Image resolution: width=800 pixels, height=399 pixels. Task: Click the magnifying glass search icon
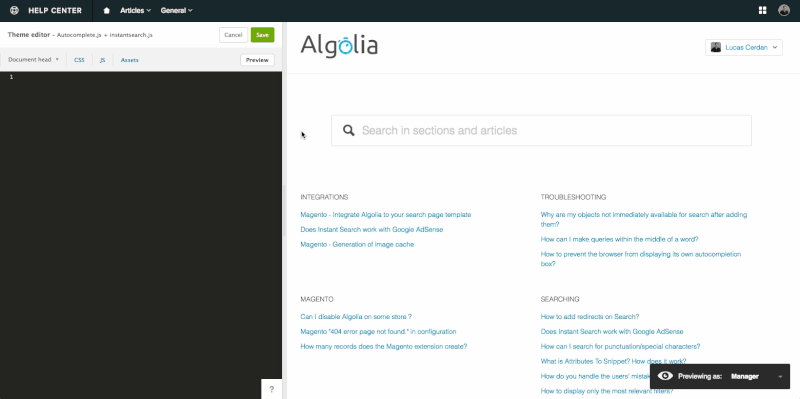click(x=348, y=131)
